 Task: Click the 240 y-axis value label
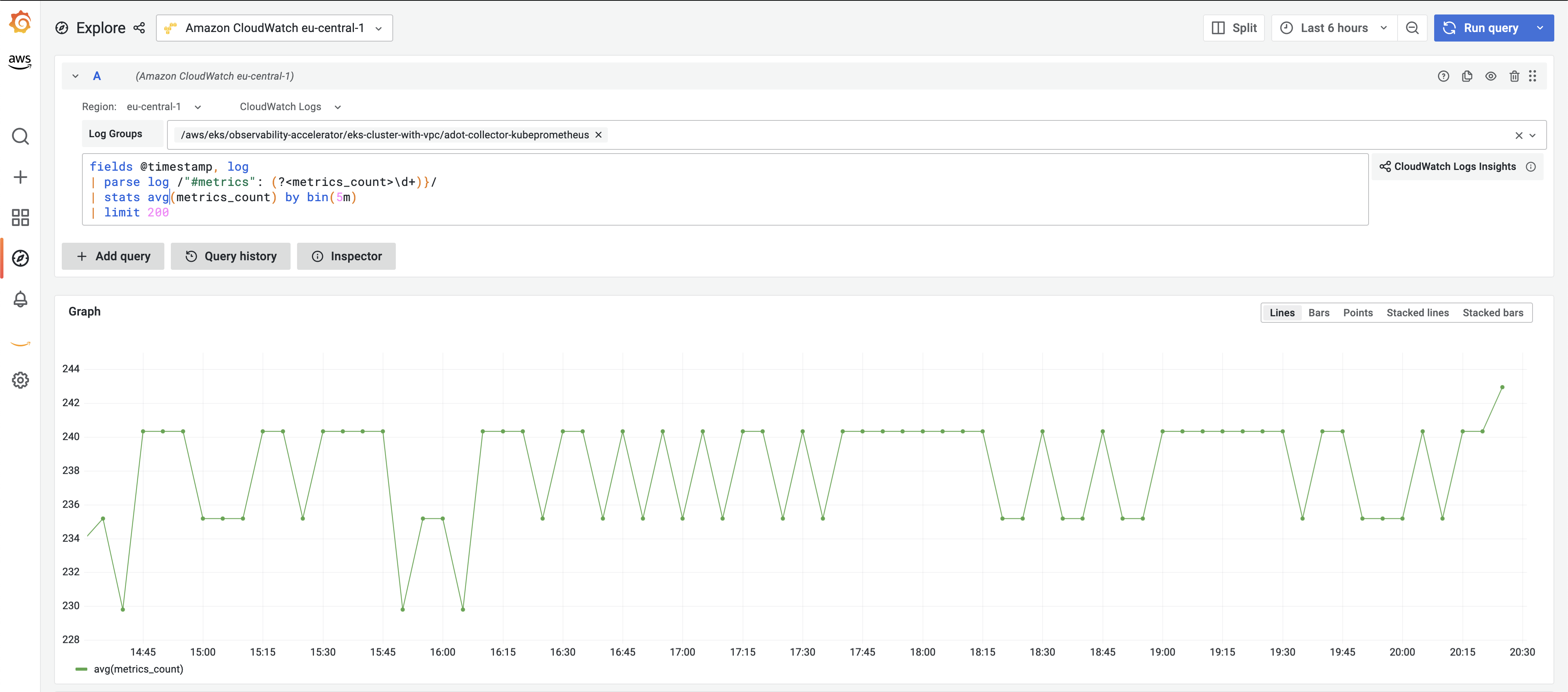pos(71,436)
